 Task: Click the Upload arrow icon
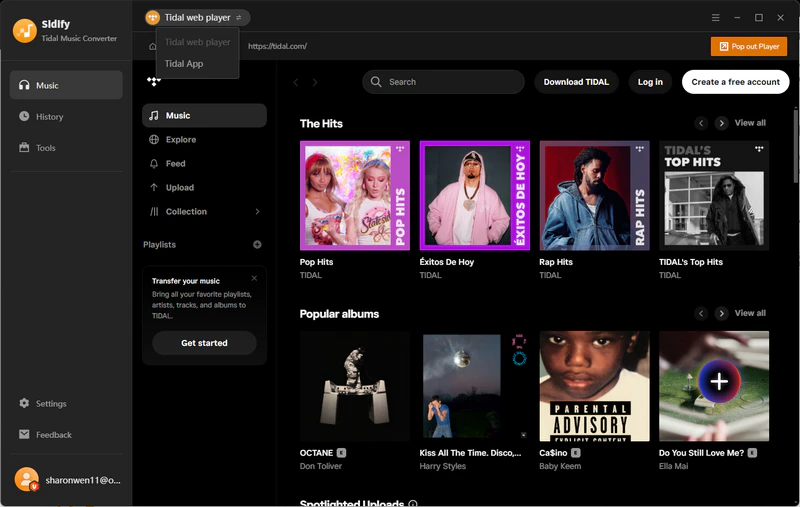click(x=154, y=187)
